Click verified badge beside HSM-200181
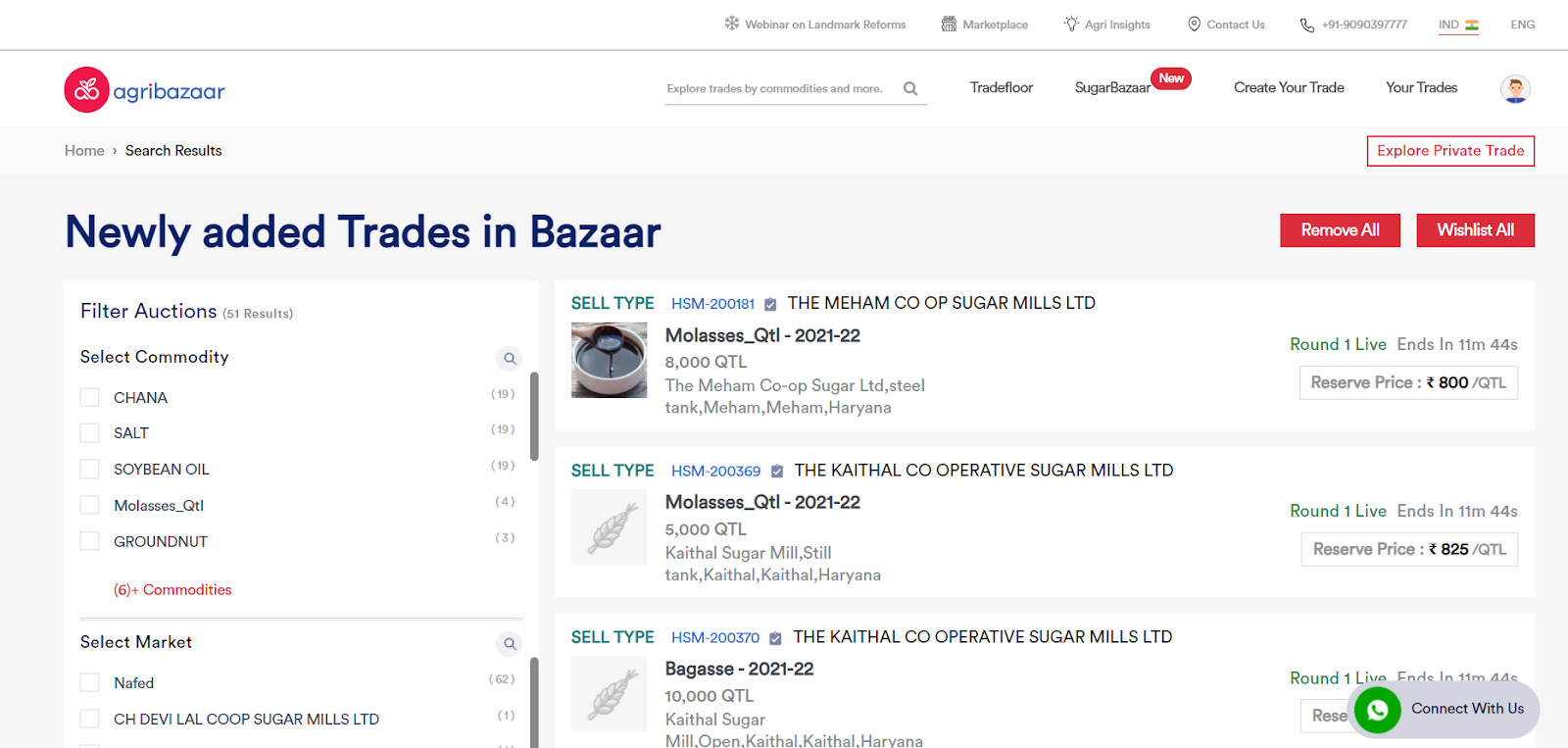Image resolution: width=1568 pixels, height=748 pixels. [770, 305]
